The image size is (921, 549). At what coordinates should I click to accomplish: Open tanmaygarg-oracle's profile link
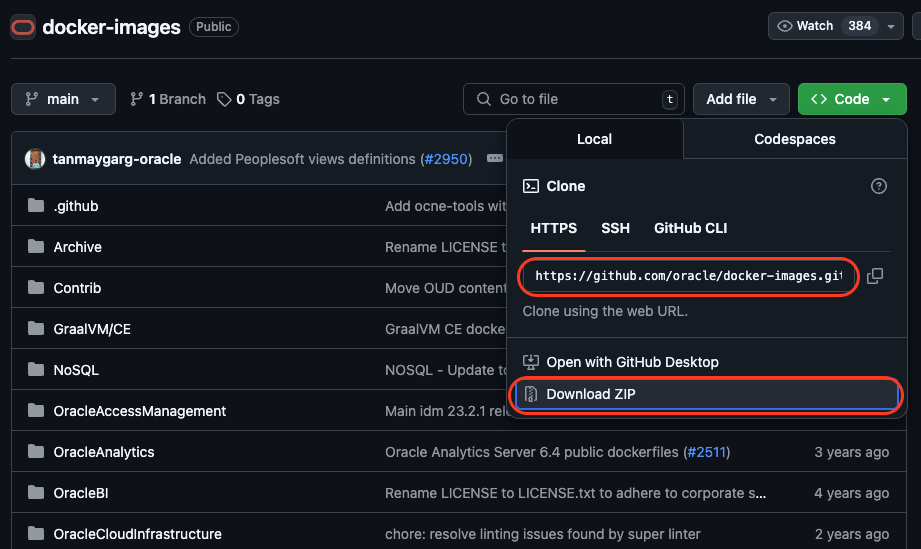(x=117, y=159)
